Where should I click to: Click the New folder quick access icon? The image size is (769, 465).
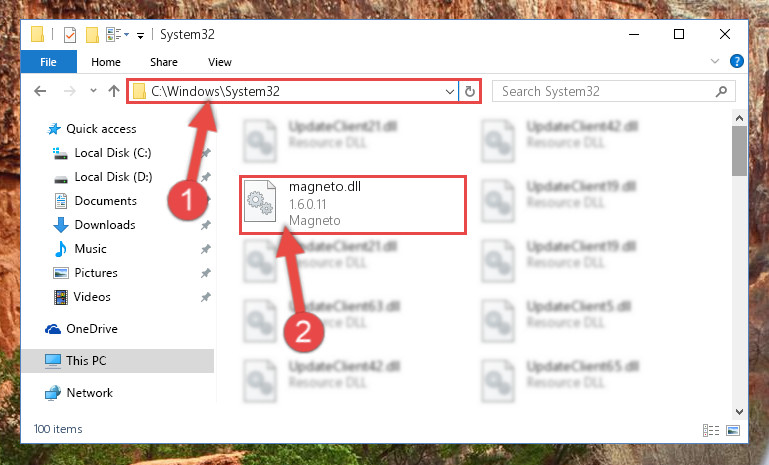pos(92,35)
